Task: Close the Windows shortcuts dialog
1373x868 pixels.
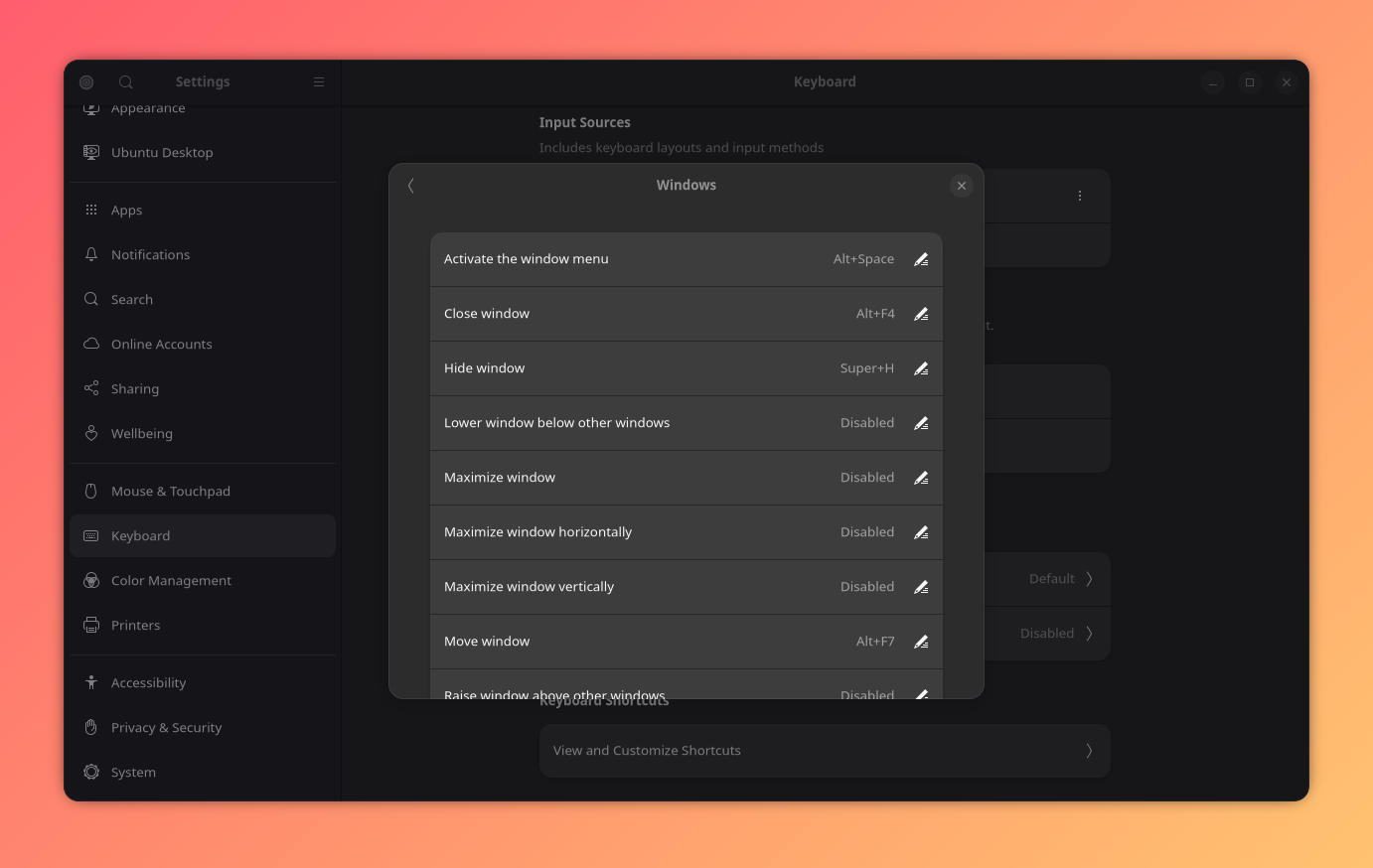Action: pyautogui.click(x=961, y=185)
